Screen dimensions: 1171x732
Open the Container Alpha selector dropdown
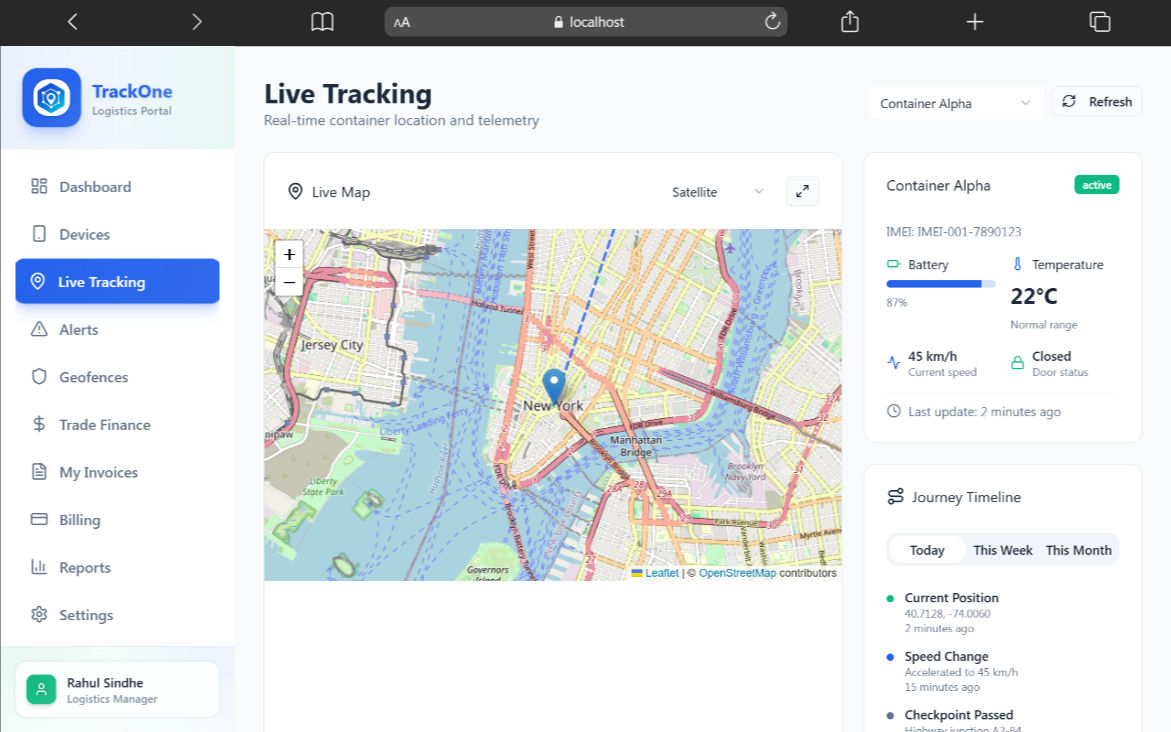954,103
